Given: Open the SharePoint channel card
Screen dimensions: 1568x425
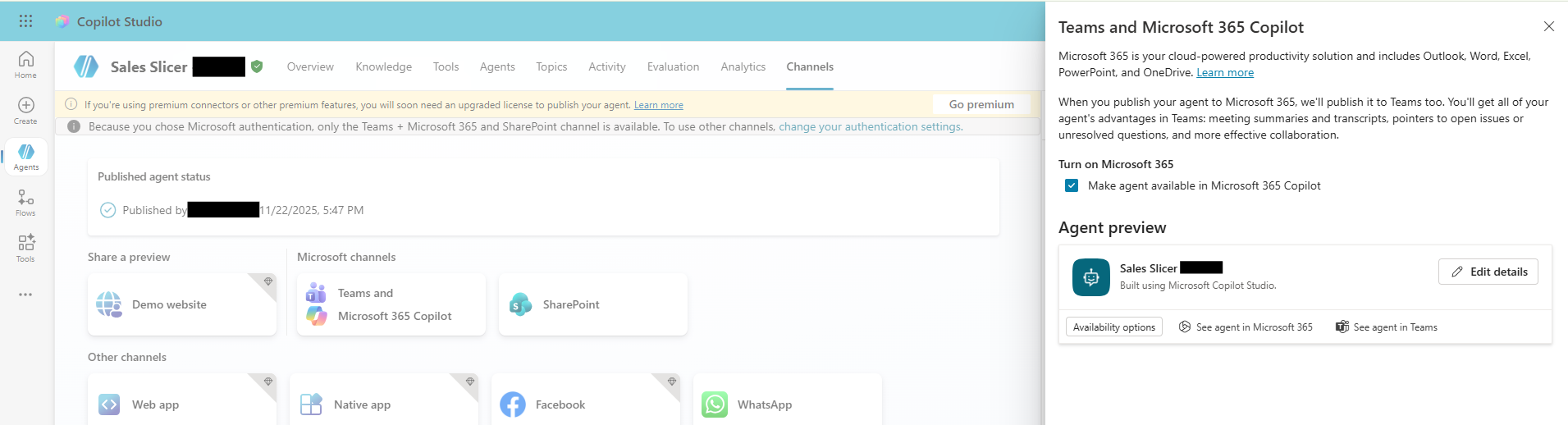Looking at the screenshot, I should (593, 304).
